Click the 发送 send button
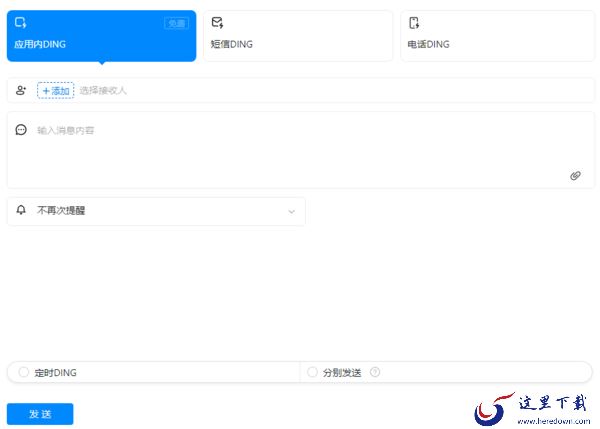The image size is (600, 429). [x=40, y=414]
